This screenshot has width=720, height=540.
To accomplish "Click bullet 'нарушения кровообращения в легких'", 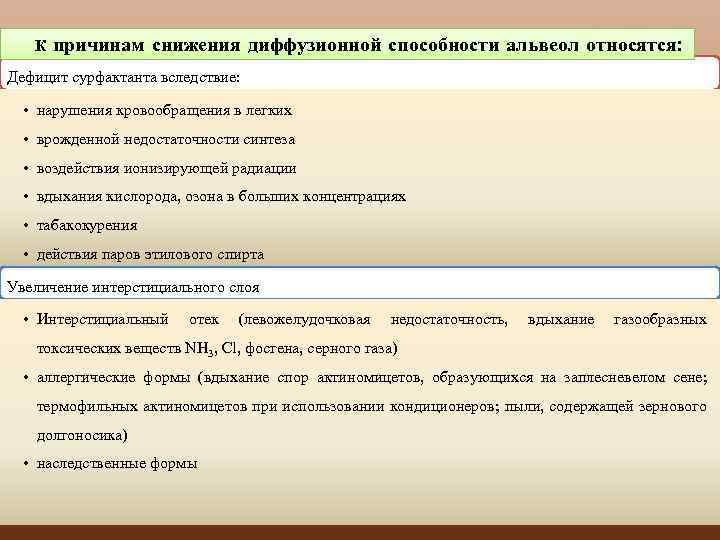I will [164, 111].
